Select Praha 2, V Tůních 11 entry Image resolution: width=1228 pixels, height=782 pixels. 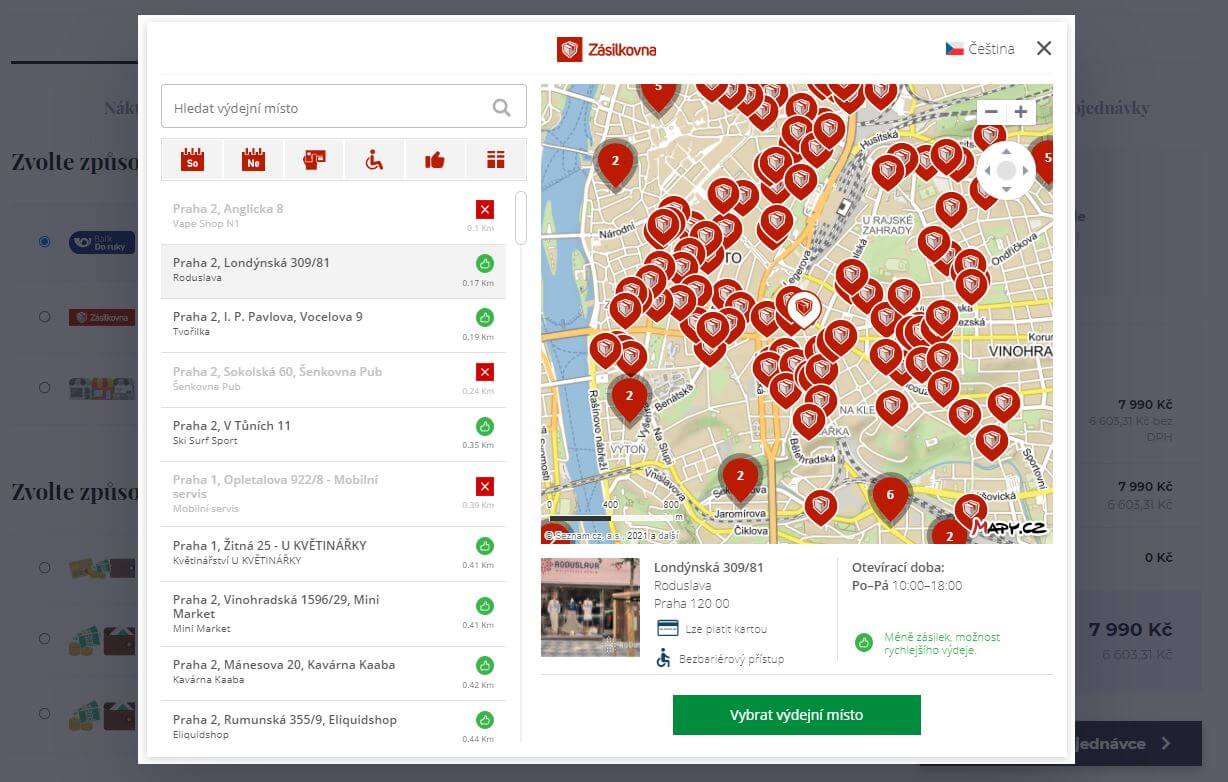[333, 434]
